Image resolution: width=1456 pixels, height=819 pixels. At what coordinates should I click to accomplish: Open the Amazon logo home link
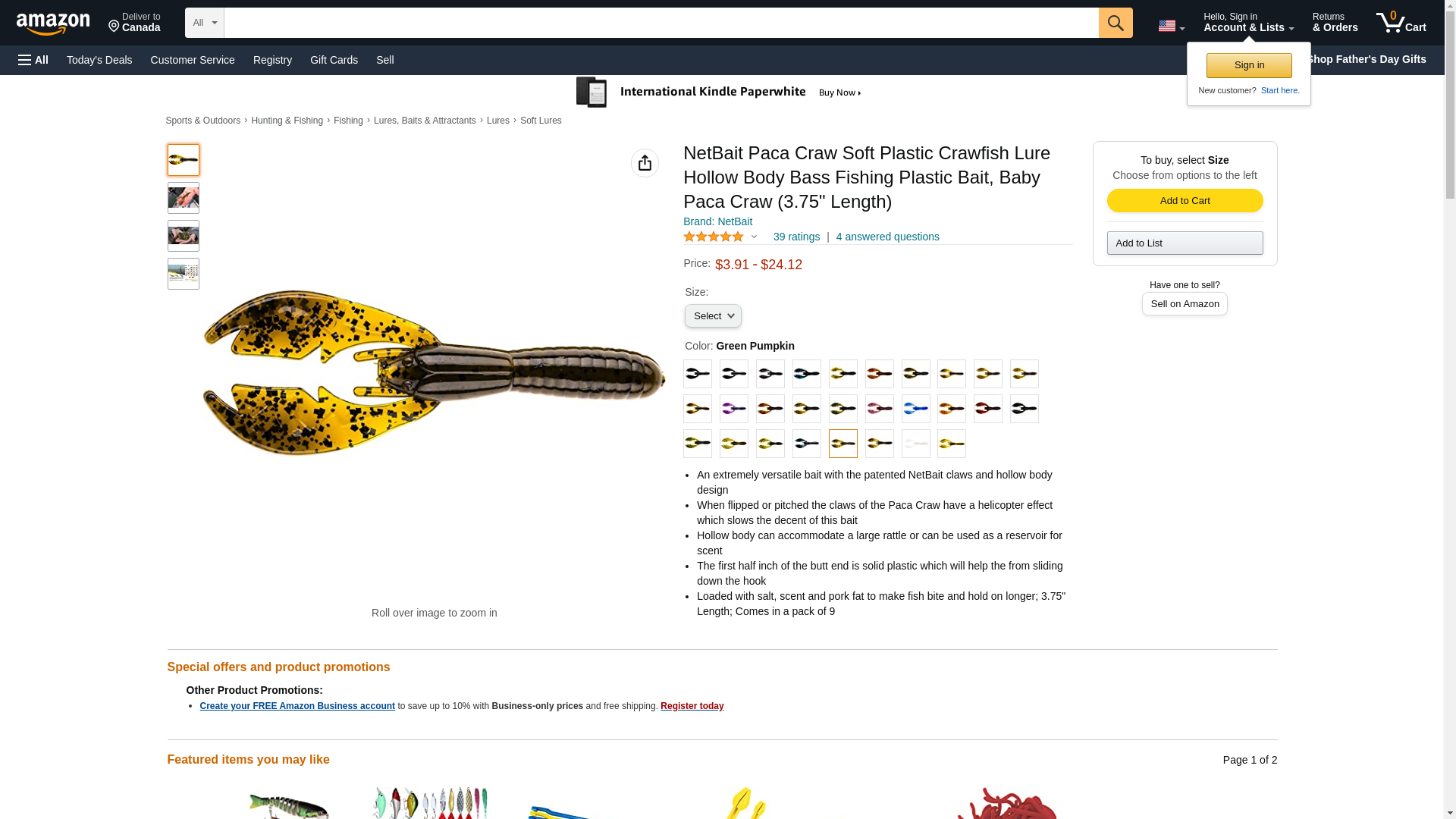pyautogui.click(x=53, y=24)
